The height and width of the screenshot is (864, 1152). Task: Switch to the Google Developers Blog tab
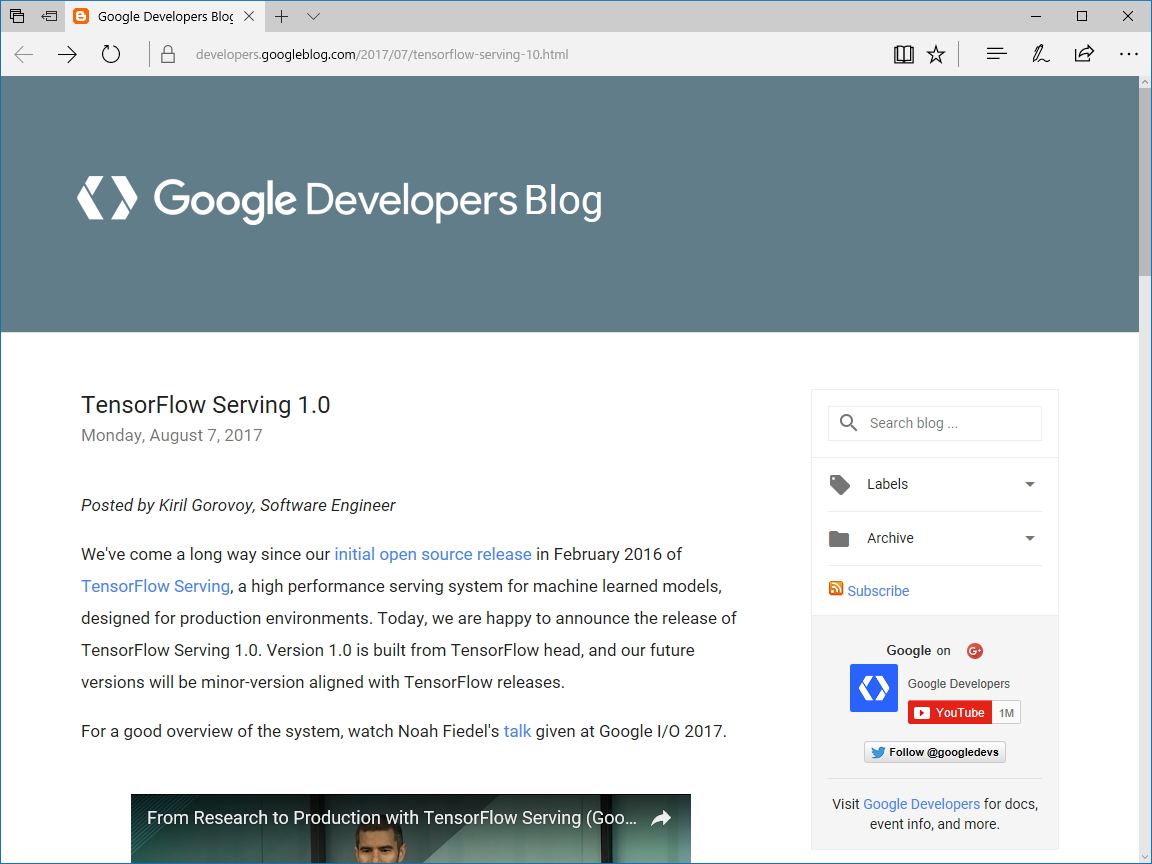click(x=160, y=16)
